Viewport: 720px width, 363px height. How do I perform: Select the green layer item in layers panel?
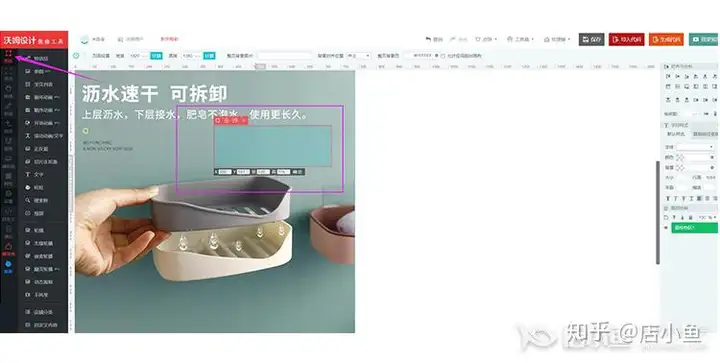694,228
